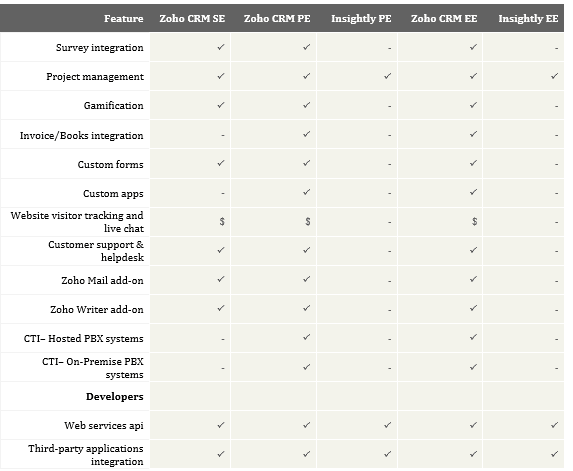Click the Third-party applications checkmark under Insightly PE
Screen dimensions: 573x471
(387, 454)
